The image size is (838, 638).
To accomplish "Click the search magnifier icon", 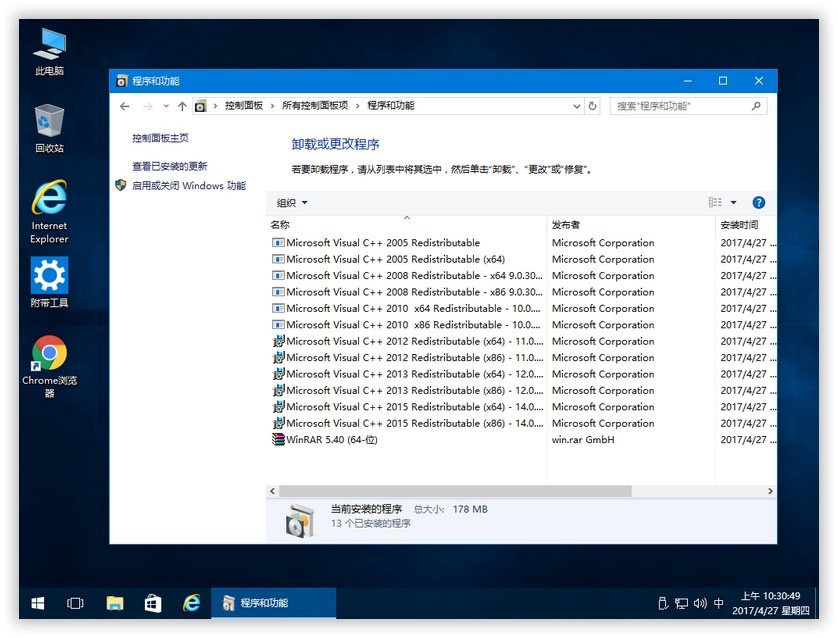I will click(756, 106).
